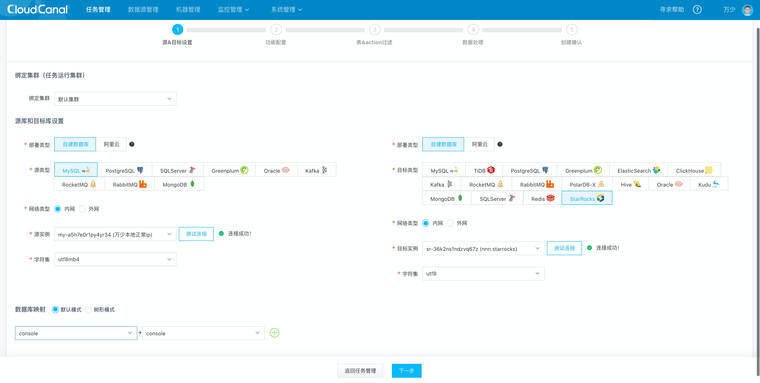
Task: Select Hive as target type
Action: point(631,184)
